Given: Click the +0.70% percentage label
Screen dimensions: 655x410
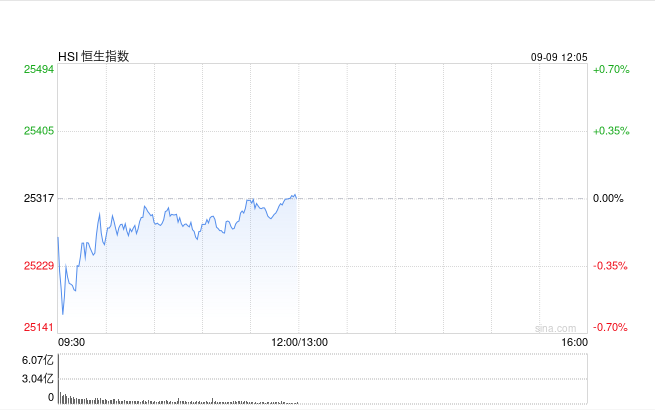Looking at the screenshot, I should click(x=611, y=69).
